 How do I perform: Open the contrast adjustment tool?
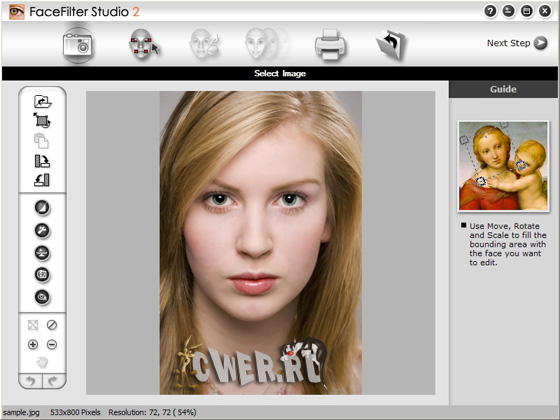click(42, 208)
